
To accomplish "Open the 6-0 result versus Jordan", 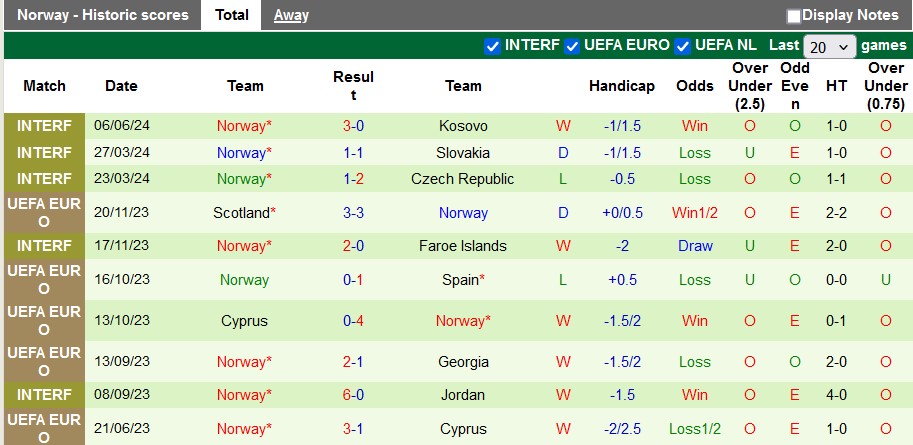I will point(353,395).
